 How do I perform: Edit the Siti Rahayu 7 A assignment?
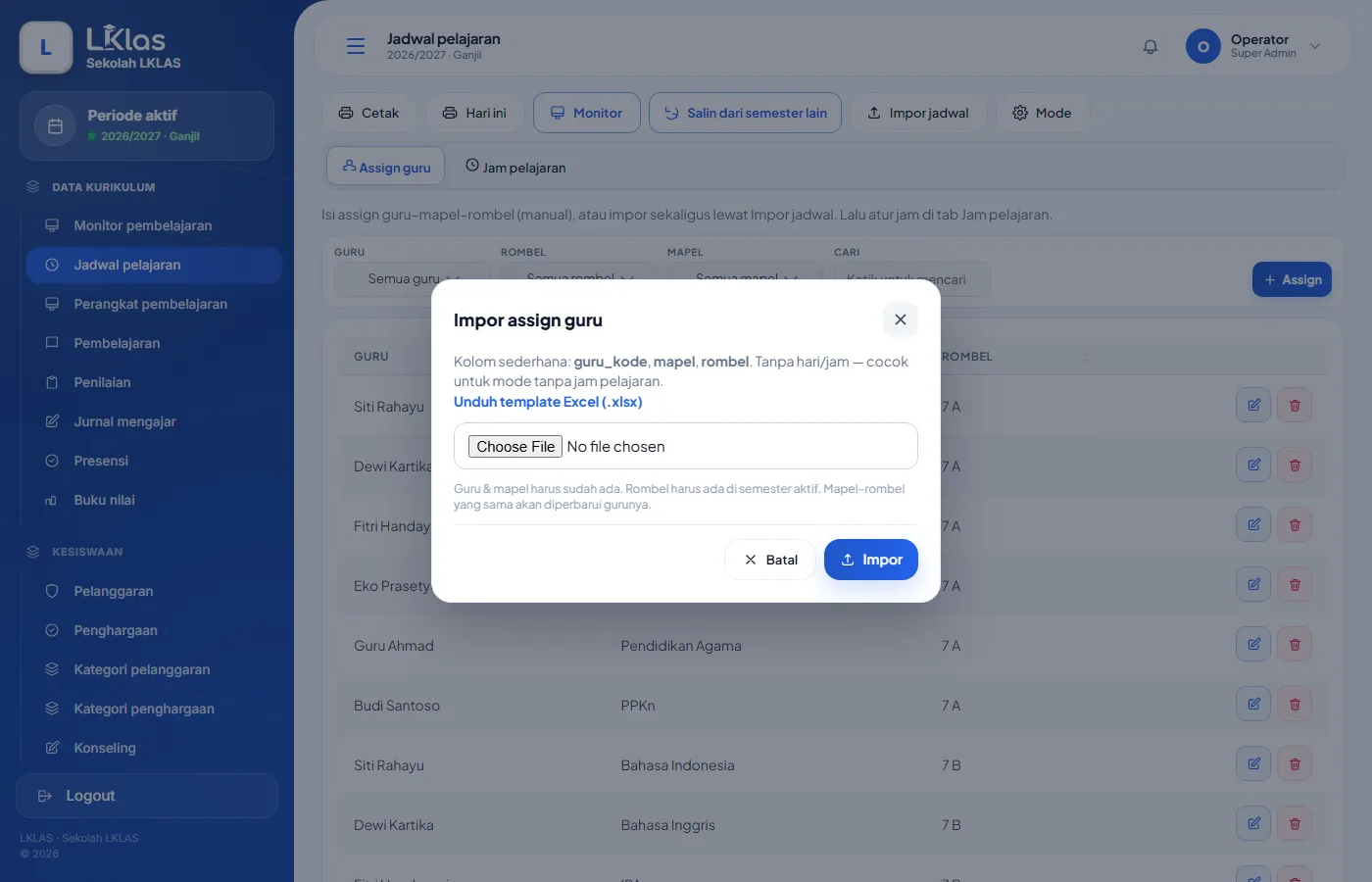[1253, 406]
